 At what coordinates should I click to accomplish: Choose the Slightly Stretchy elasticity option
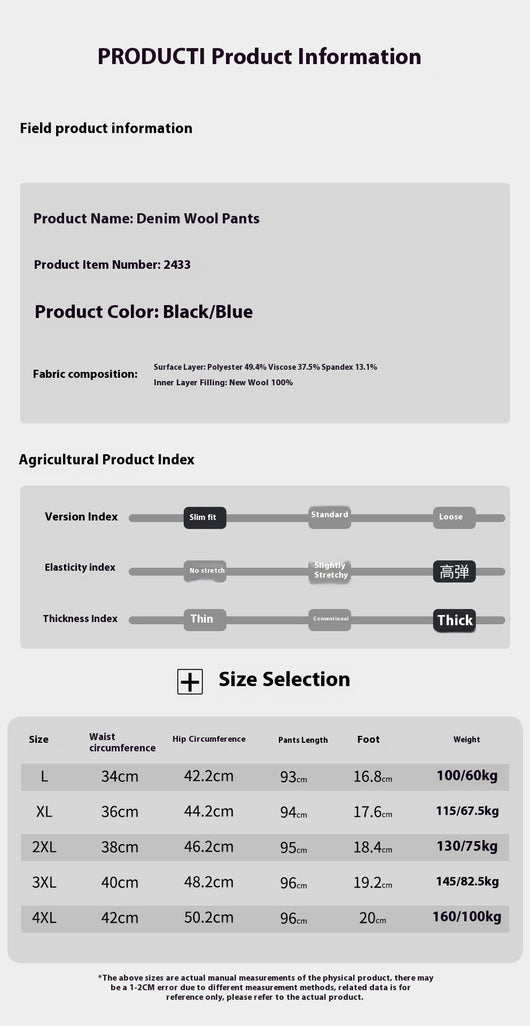[x=329, y=570]
